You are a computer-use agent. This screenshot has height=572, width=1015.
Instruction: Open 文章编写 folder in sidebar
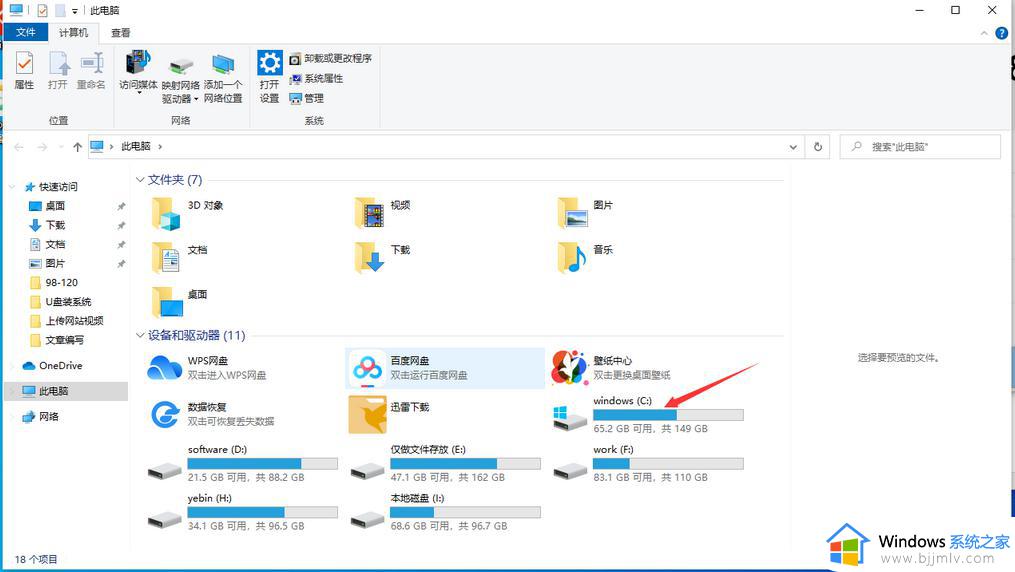tap(64, 340)
